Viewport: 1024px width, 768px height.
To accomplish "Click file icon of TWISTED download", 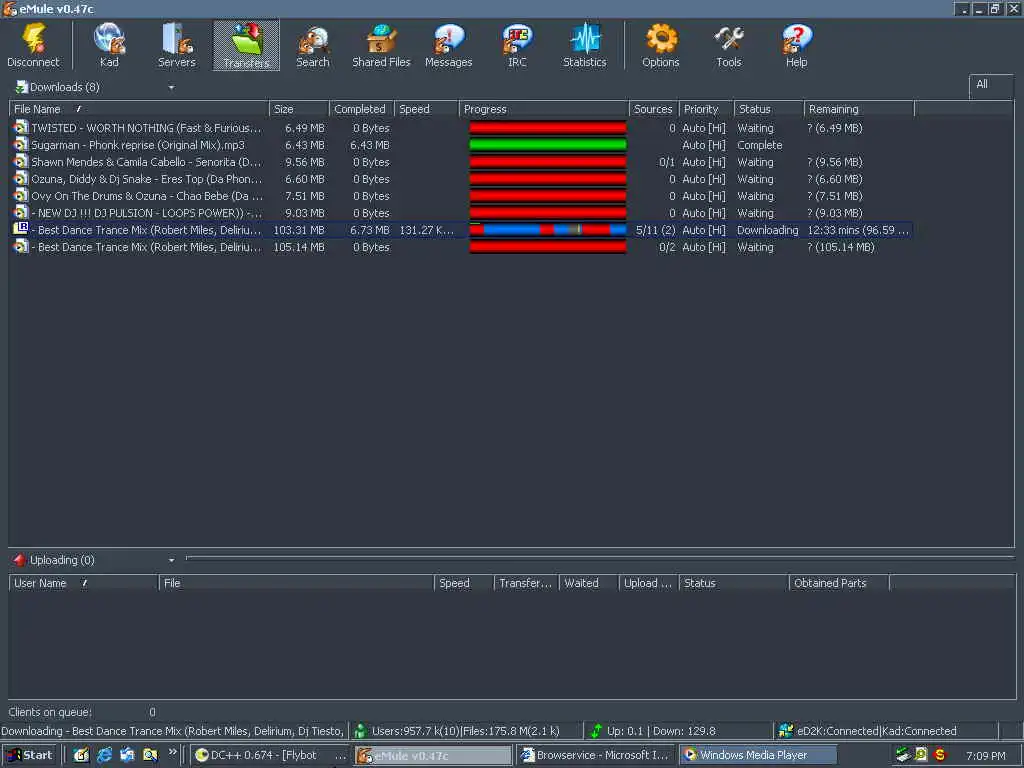I will [21, 127].
